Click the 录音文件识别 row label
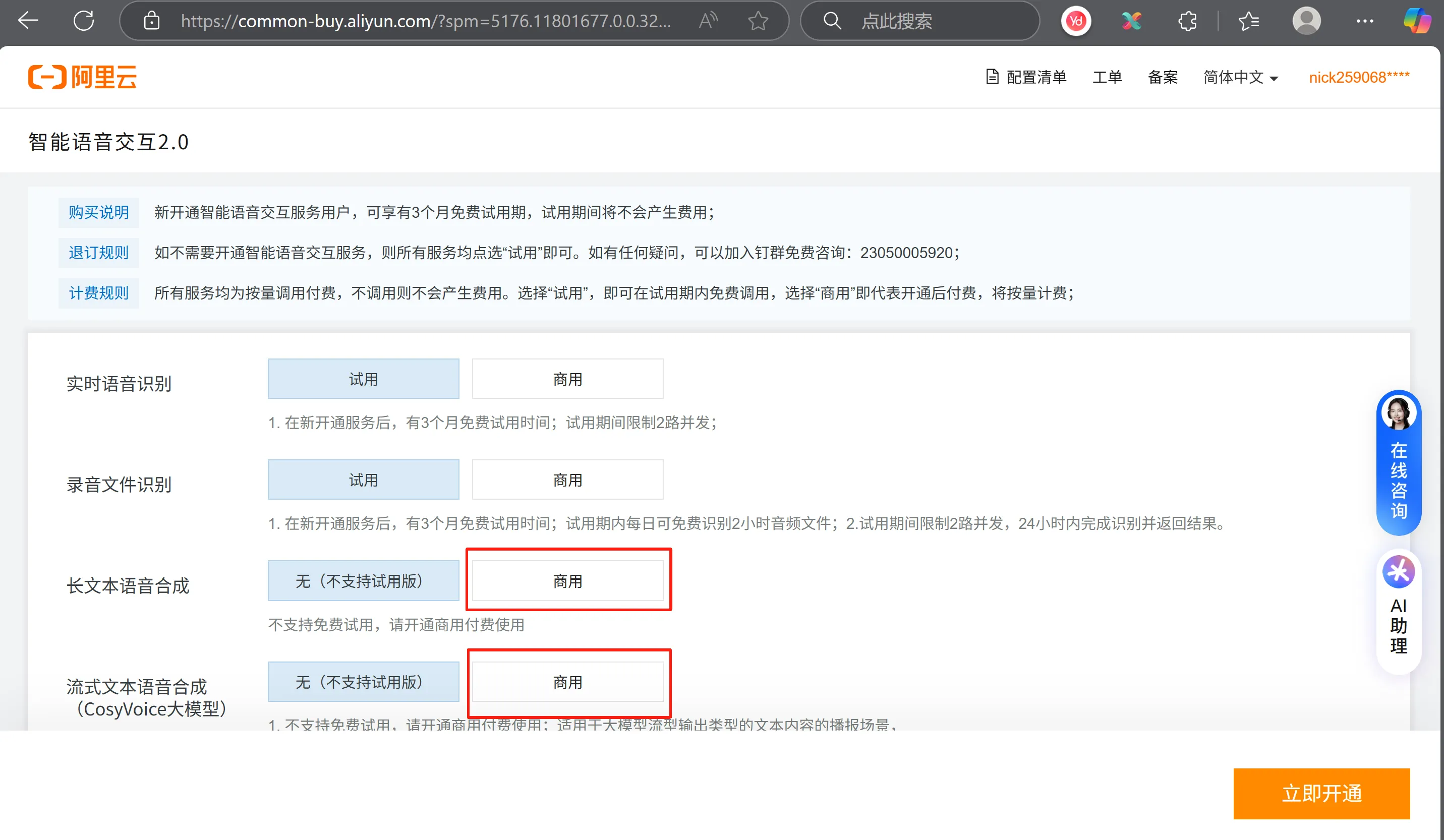 click(119, 484)
